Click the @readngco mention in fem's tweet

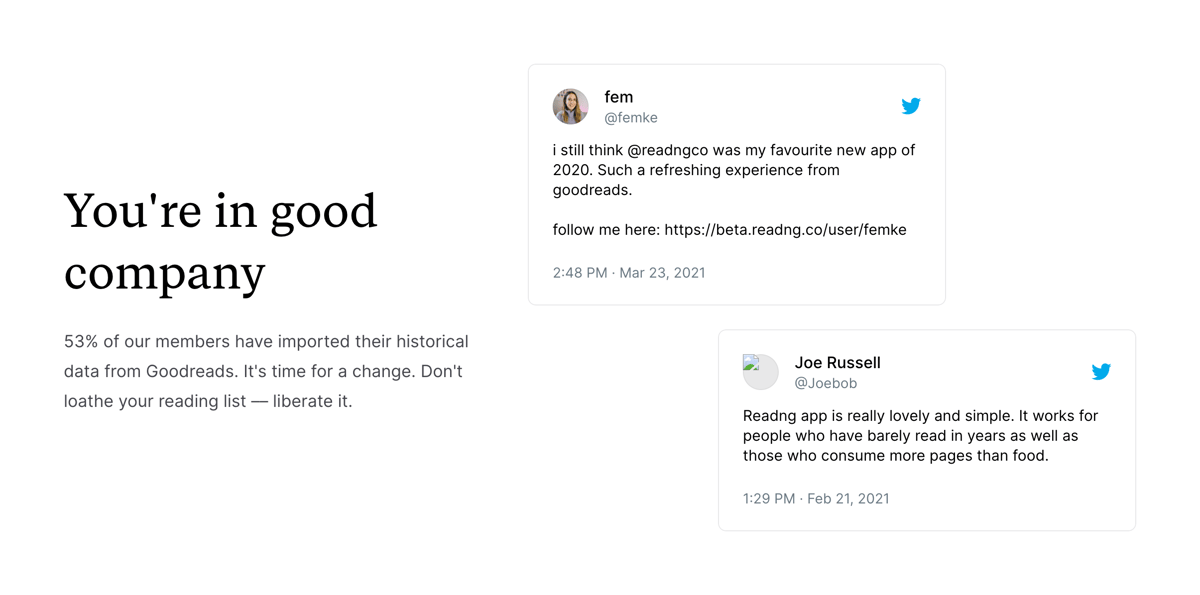668,150
